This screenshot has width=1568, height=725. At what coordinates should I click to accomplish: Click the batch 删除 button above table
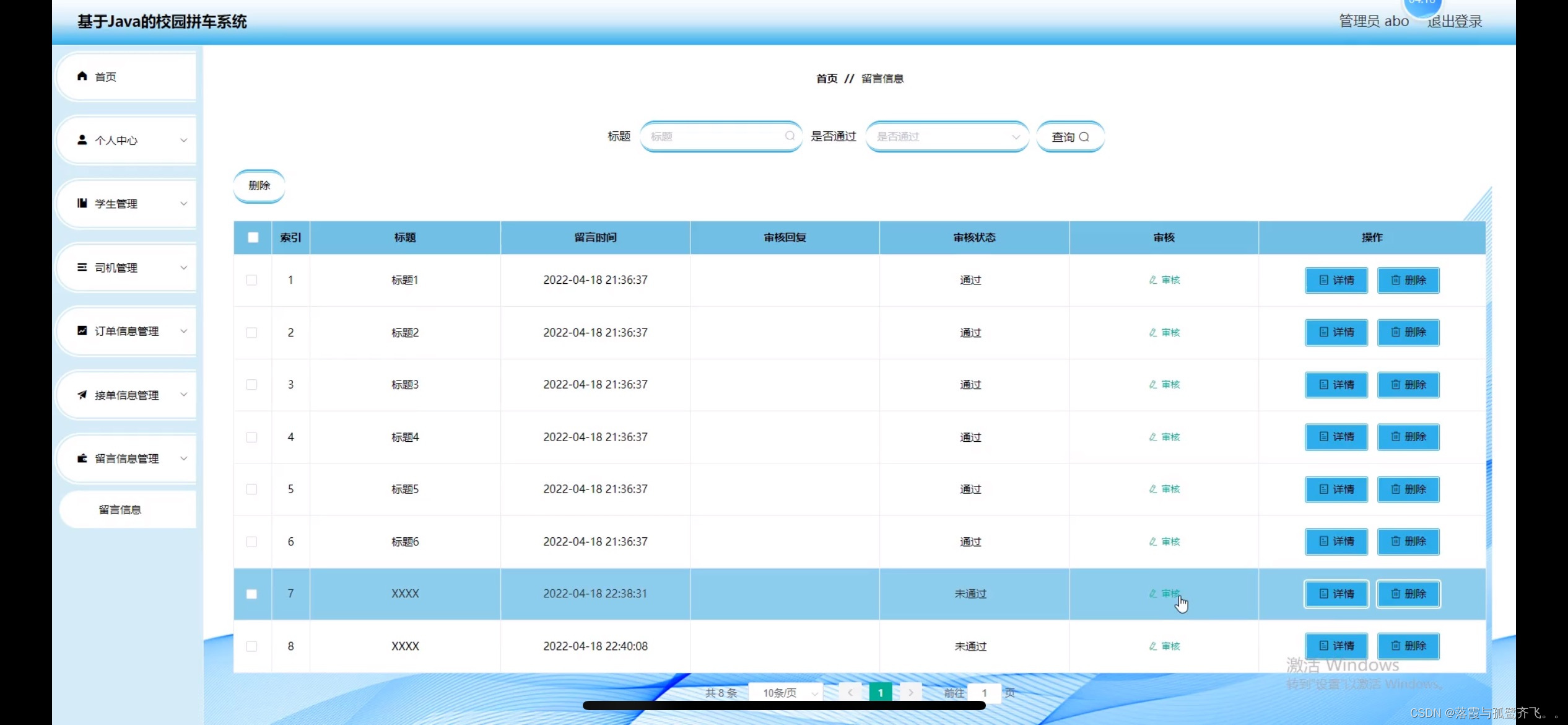pyautogui.click(x=259, y=185)
